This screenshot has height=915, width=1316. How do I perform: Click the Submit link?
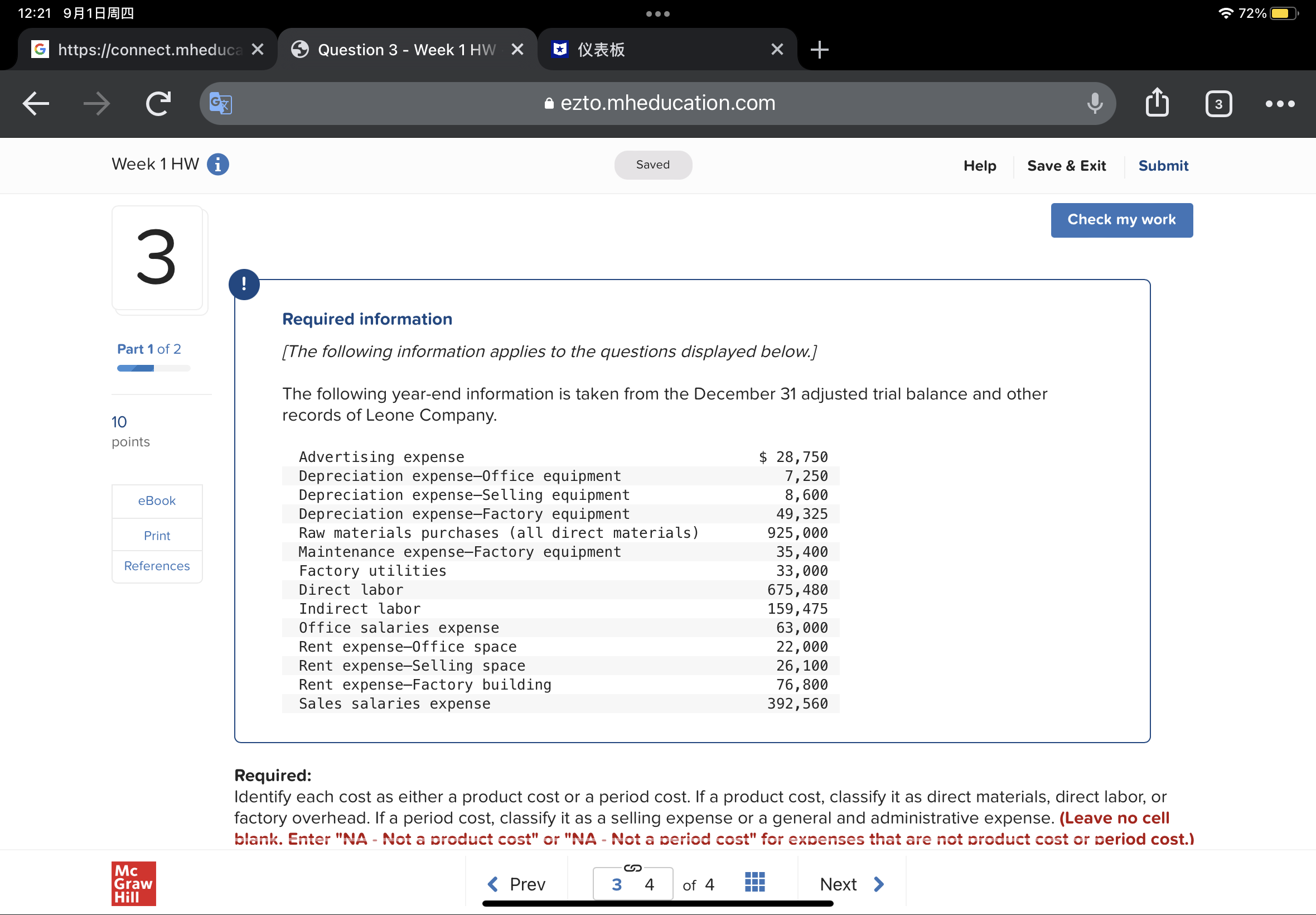[1163, 166]
